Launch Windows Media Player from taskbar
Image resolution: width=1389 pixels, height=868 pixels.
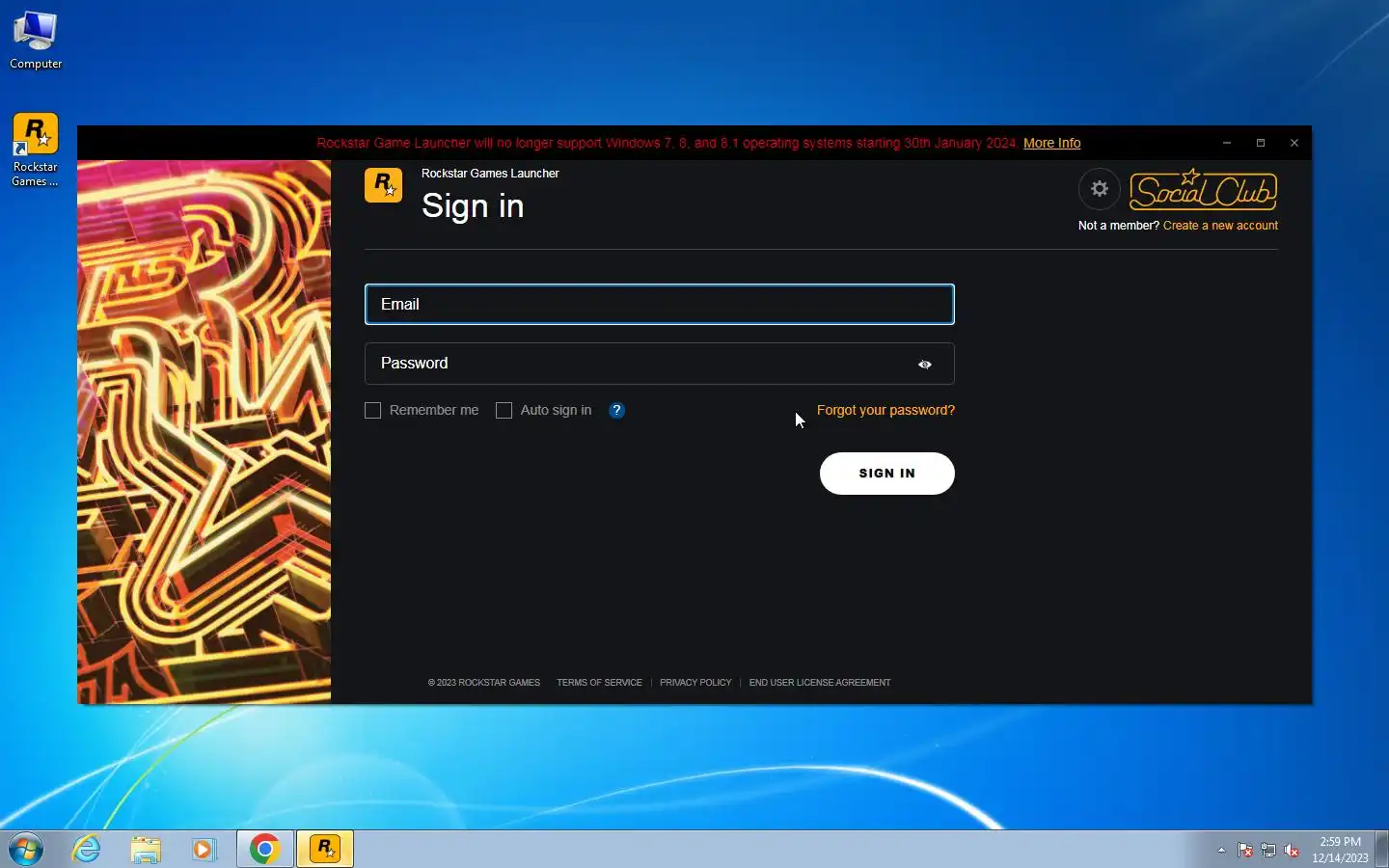click(x=204, y=849)
